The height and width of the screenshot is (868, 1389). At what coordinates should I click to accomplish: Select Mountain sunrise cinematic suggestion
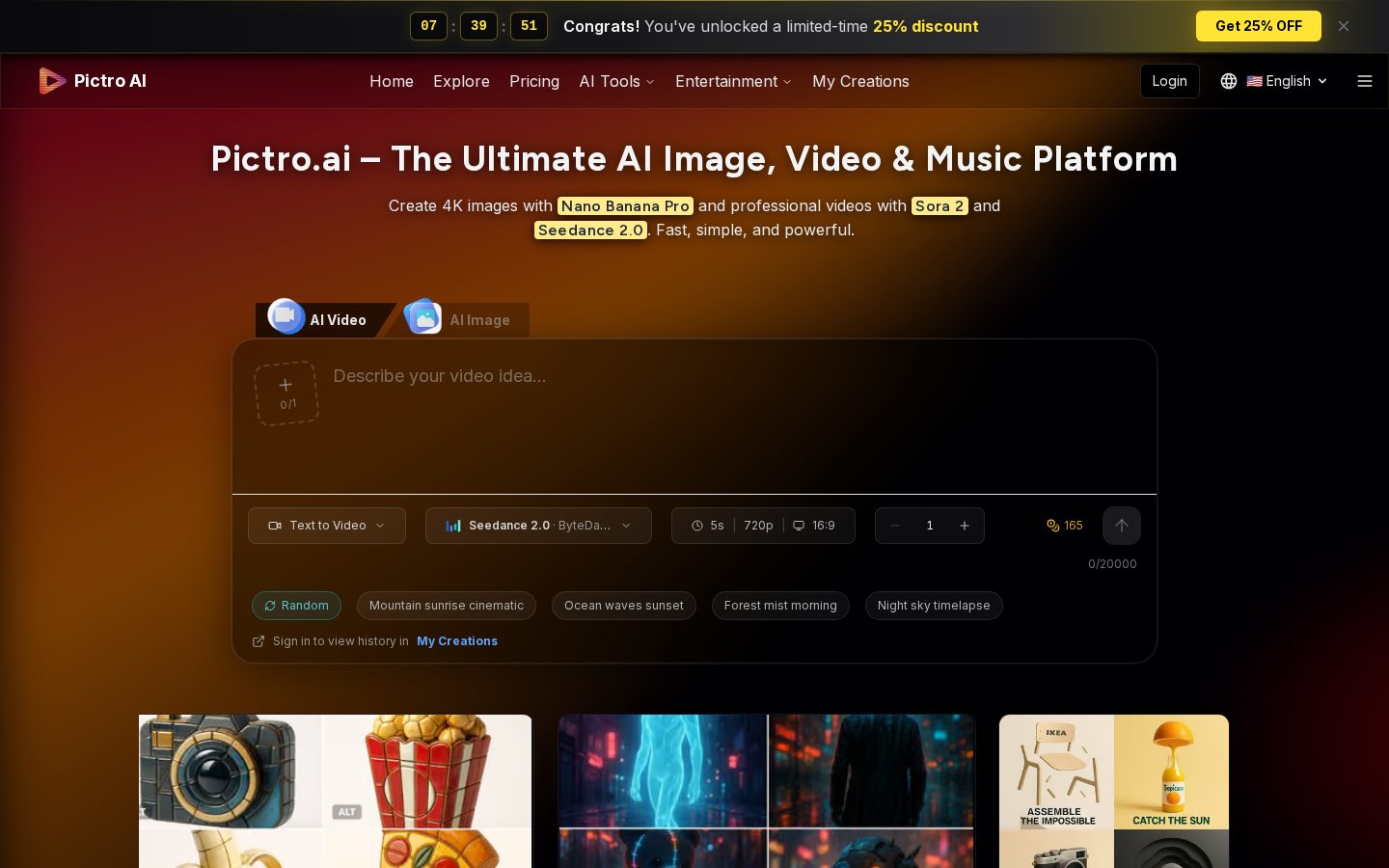[x=447, y=606]
